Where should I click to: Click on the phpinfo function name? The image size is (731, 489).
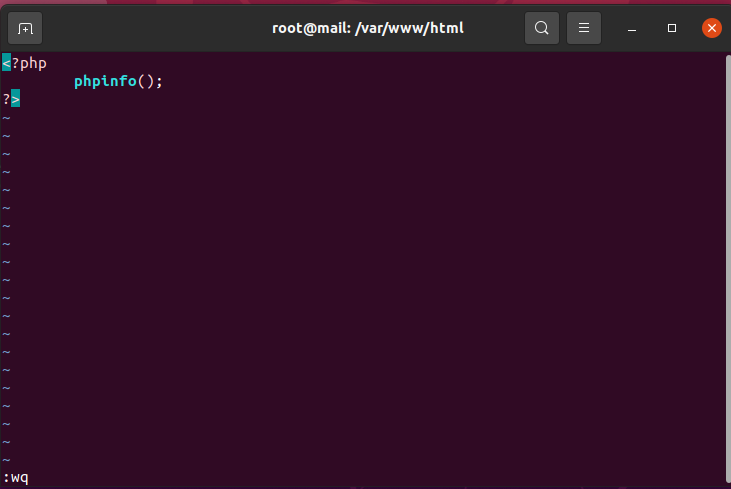pos(105,81)
